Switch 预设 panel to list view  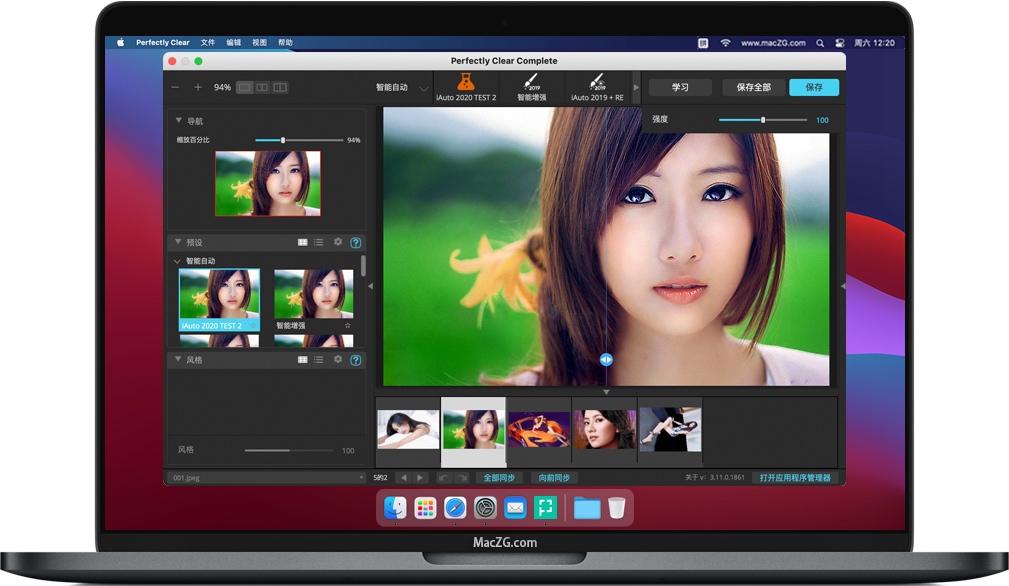319,242
